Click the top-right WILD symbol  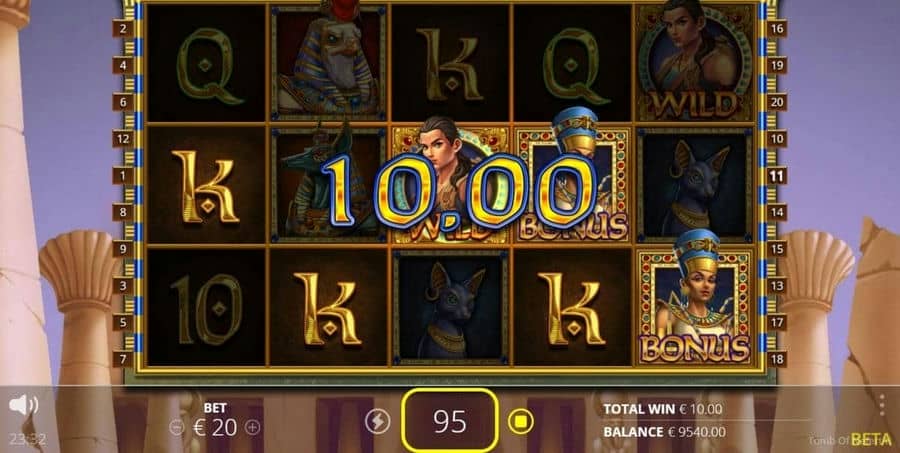[695, 62]
